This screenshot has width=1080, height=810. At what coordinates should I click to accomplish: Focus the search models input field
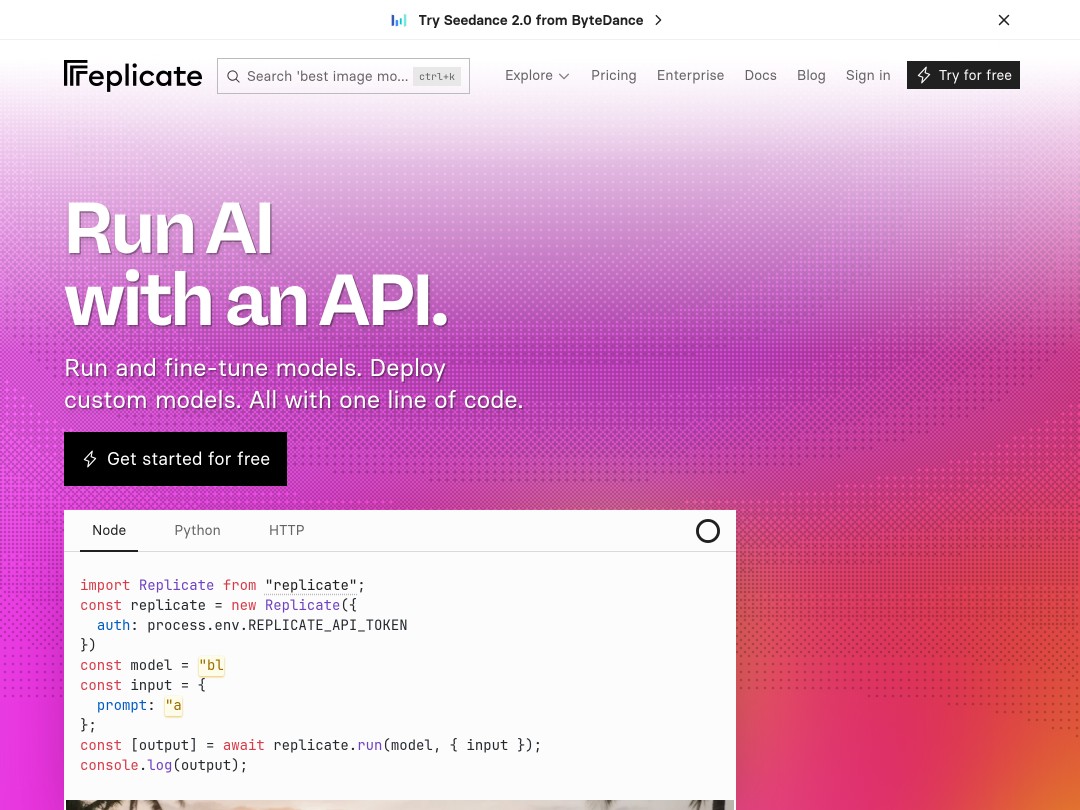(343, 76)
